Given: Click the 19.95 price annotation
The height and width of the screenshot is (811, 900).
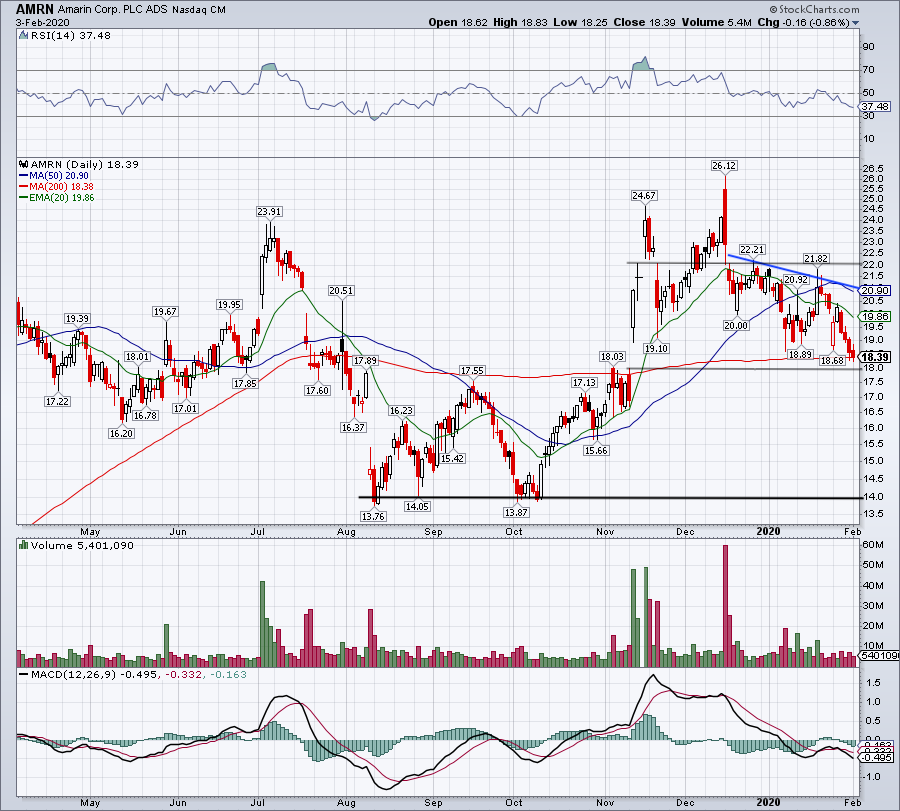Looking at the screenshot, I should 229,305.
